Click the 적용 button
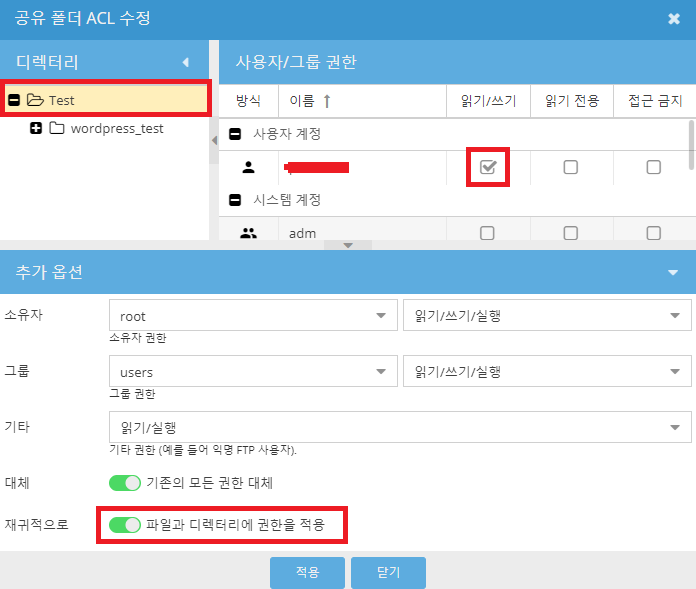 point(307,573)
